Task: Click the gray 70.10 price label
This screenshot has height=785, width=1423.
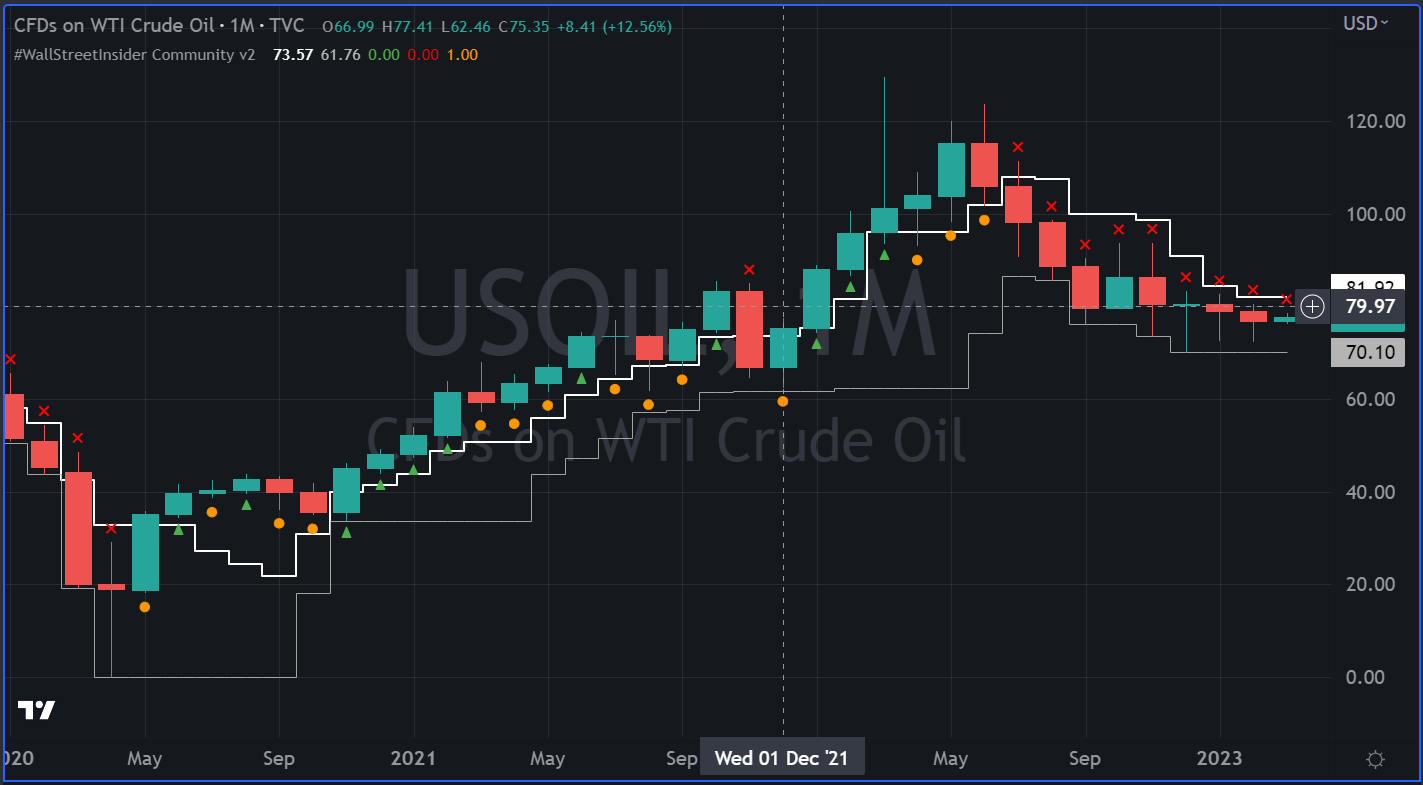Action: (x=1368, y=352)
